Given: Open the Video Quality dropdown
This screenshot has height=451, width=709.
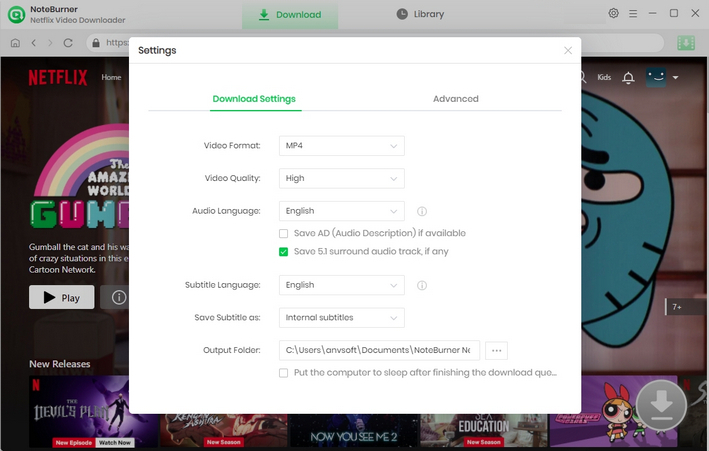Looking at the screenshot, I should (342, 178).
